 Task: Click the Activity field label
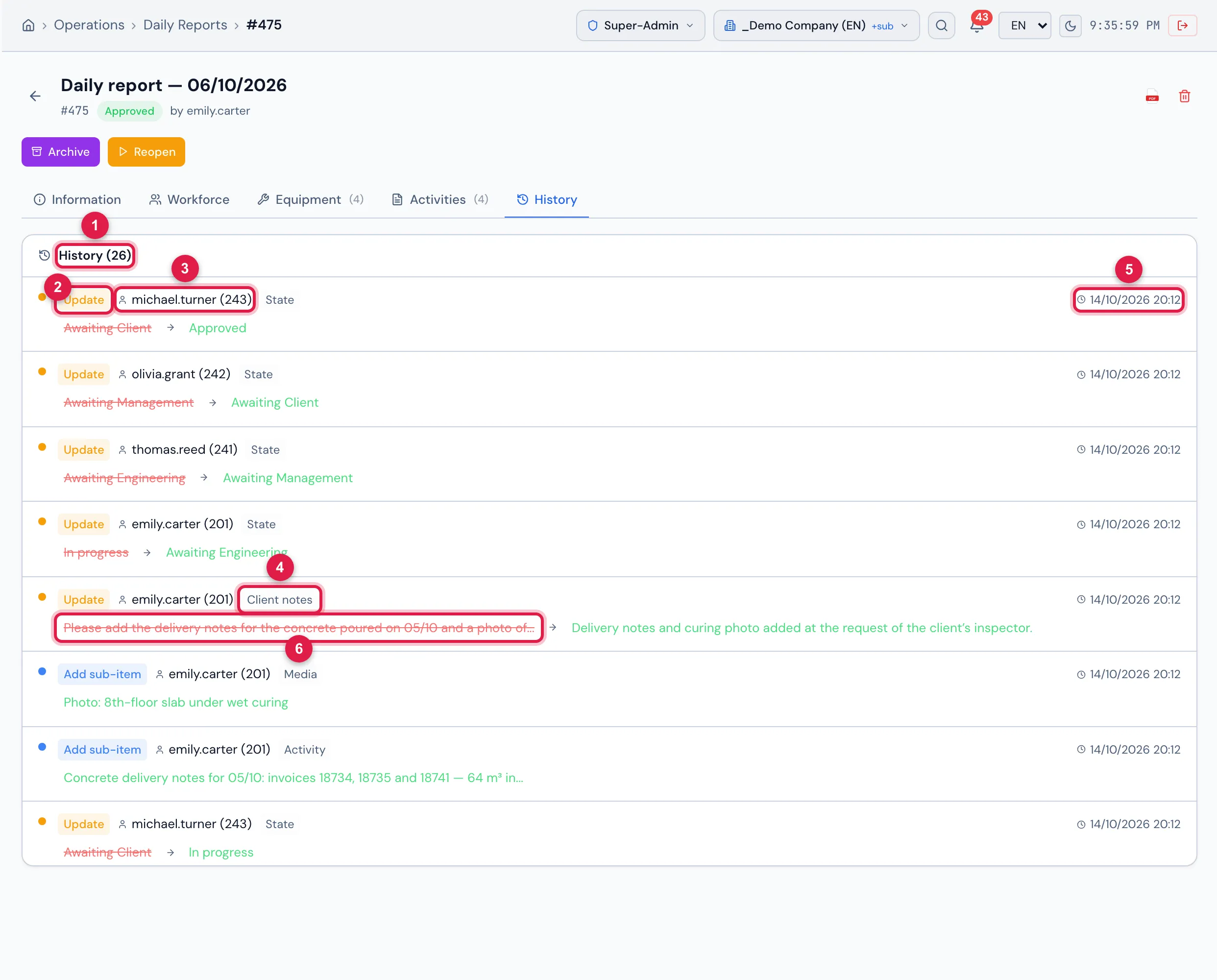tap(305, 750)
